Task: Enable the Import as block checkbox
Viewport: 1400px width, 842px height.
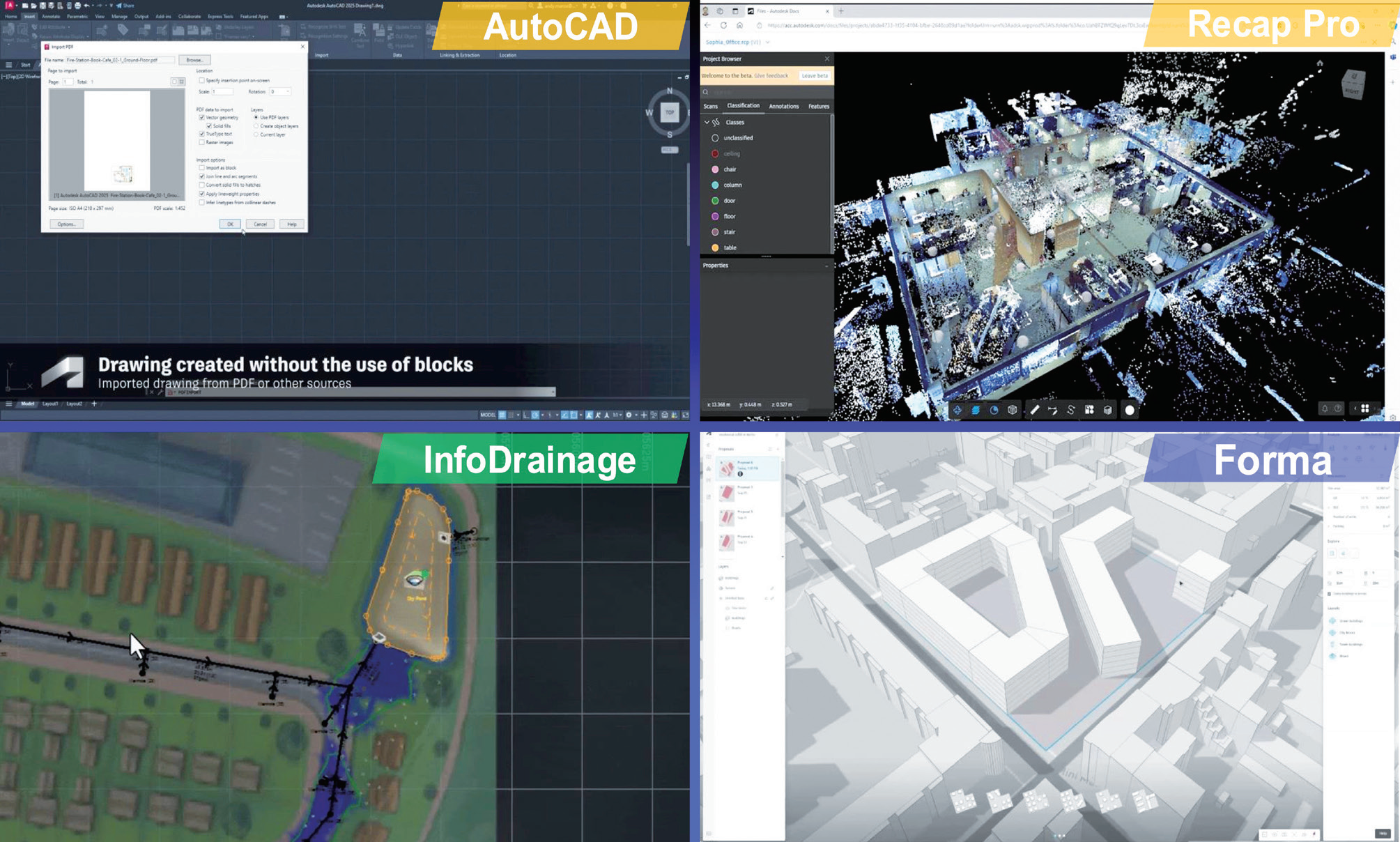Action: point(201,168)
